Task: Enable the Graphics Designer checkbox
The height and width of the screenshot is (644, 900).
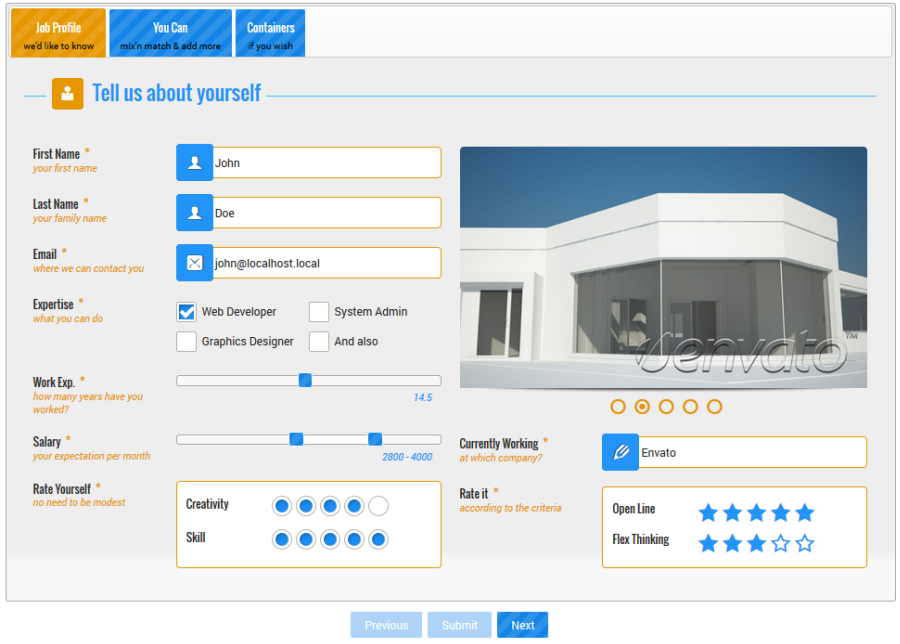Action: tap(186, 342)
